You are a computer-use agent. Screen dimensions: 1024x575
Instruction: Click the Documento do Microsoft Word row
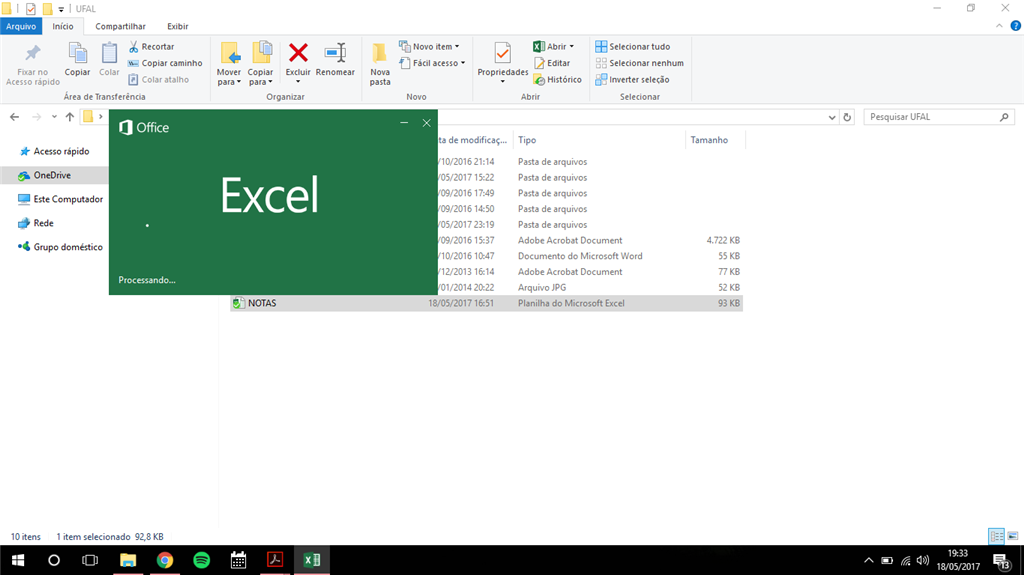point(588,256)
